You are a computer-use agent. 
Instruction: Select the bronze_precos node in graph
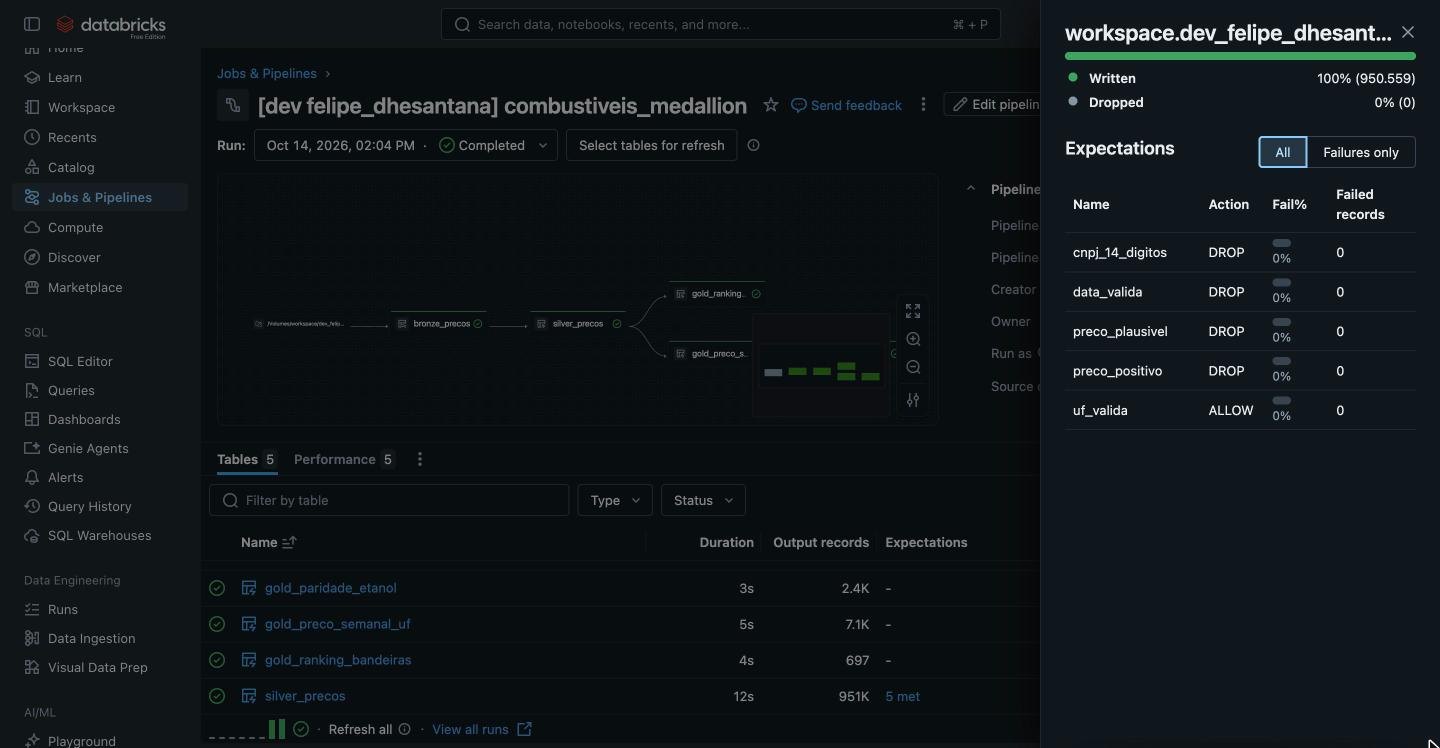tap(441, 324)
